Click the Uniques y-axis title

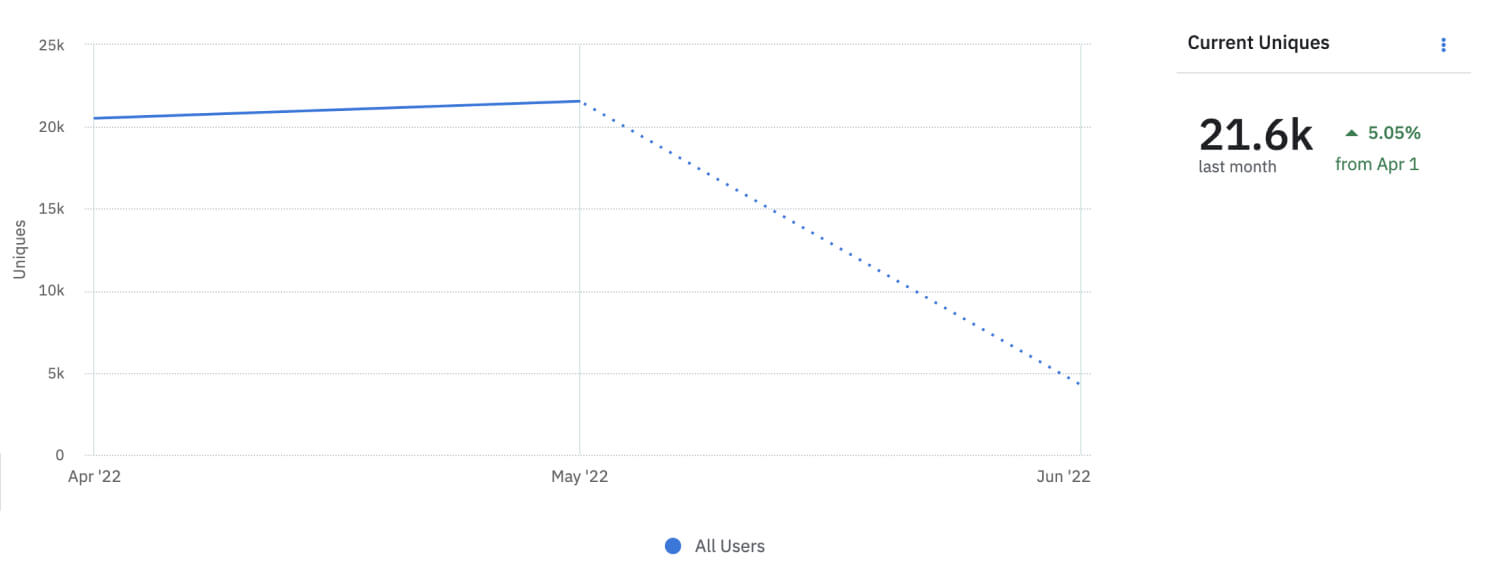[x=20, y=250]
